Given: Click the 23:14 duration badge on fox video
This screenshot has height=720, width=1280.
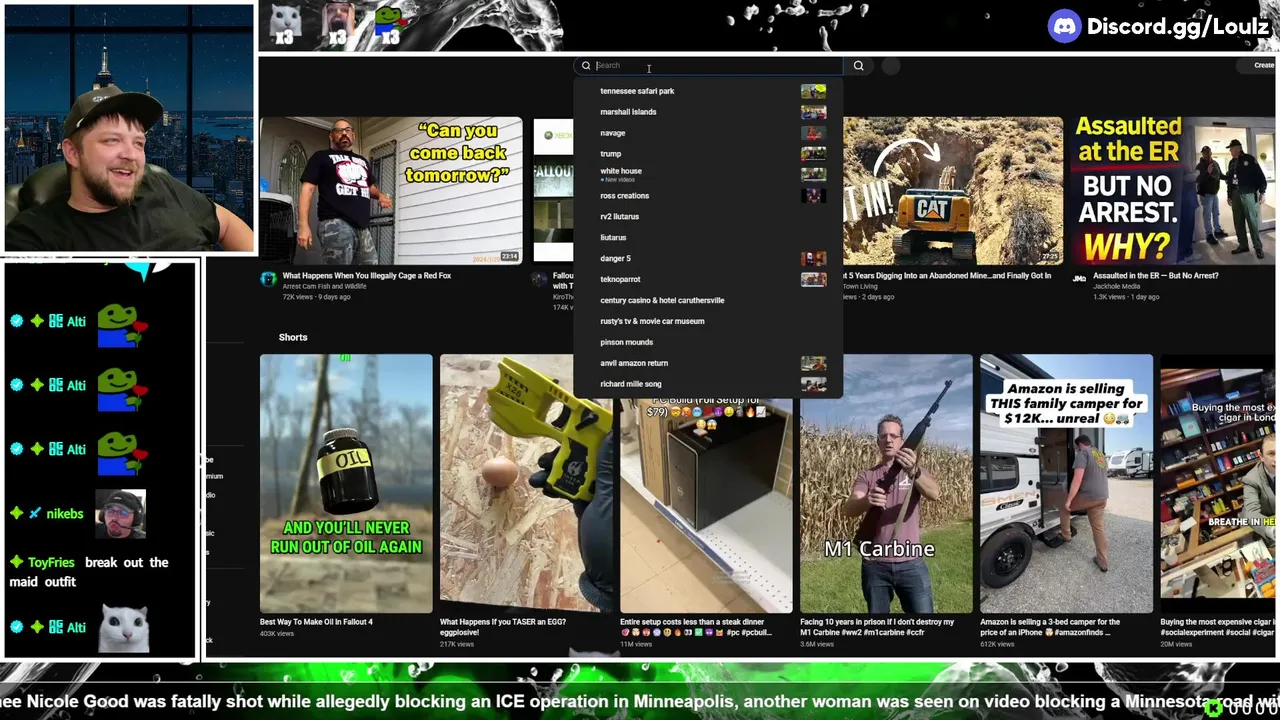Looking at the screenshot, I should pyautogui.click(x=509, y=257).
